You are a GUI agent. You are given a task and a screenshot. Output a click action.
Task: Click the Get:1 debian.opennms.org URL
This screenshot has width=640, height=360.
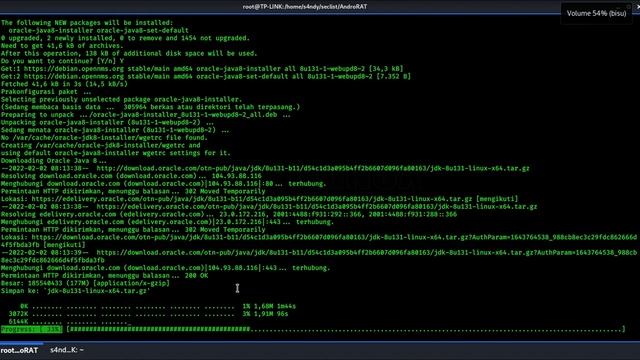[73, 69]
